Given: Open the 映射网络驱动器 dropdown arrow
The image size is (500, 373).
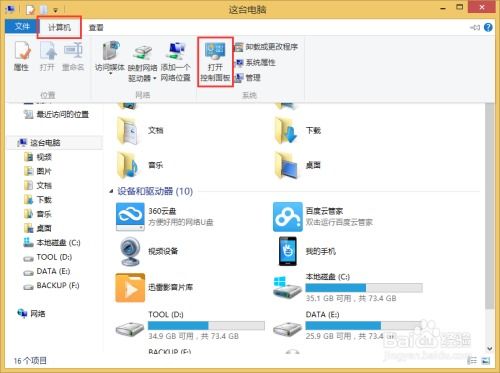Looking at the screenshot, I should click(x=155, y=79).
